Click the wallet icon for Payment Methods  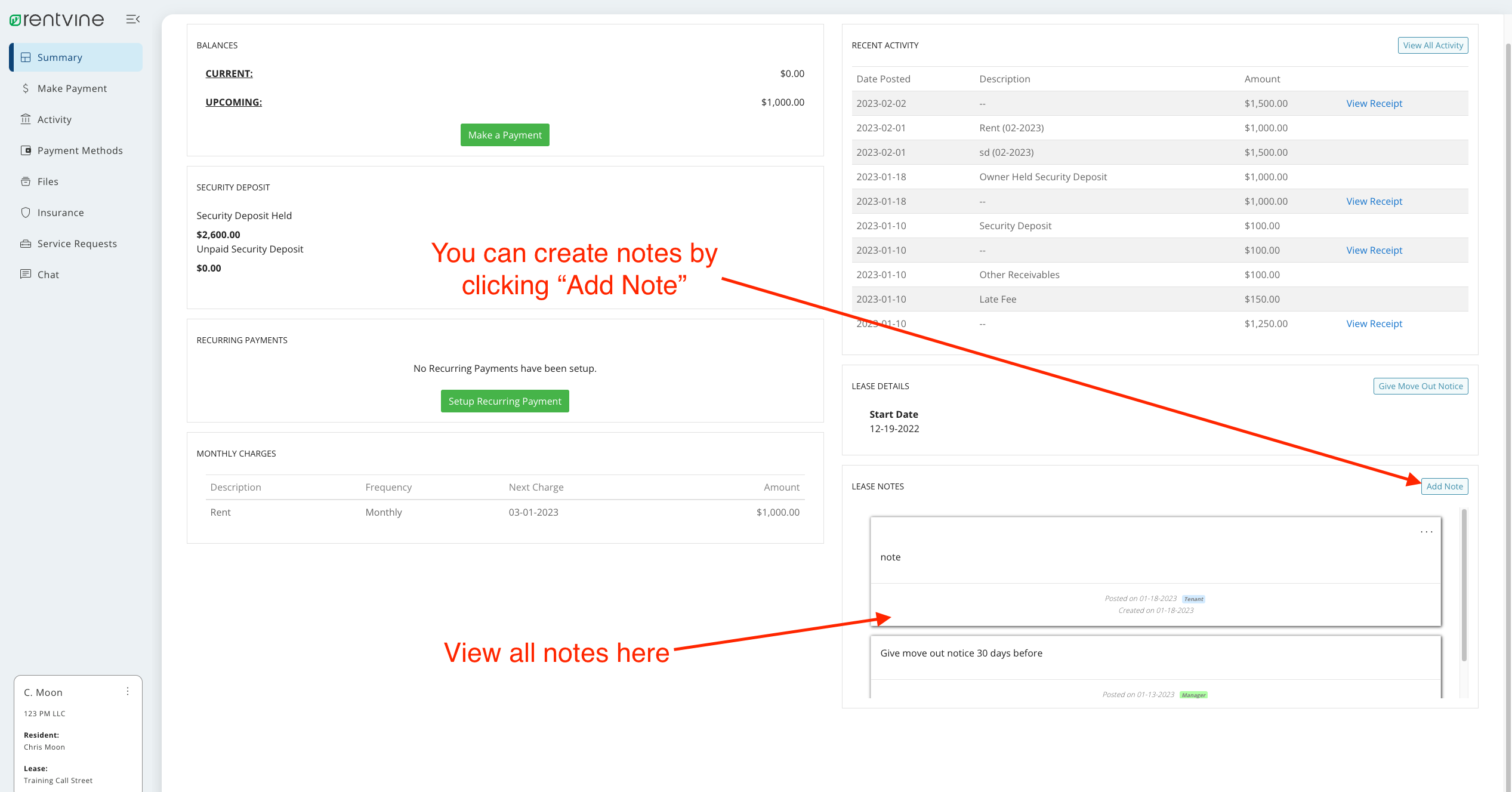[26, 150]
